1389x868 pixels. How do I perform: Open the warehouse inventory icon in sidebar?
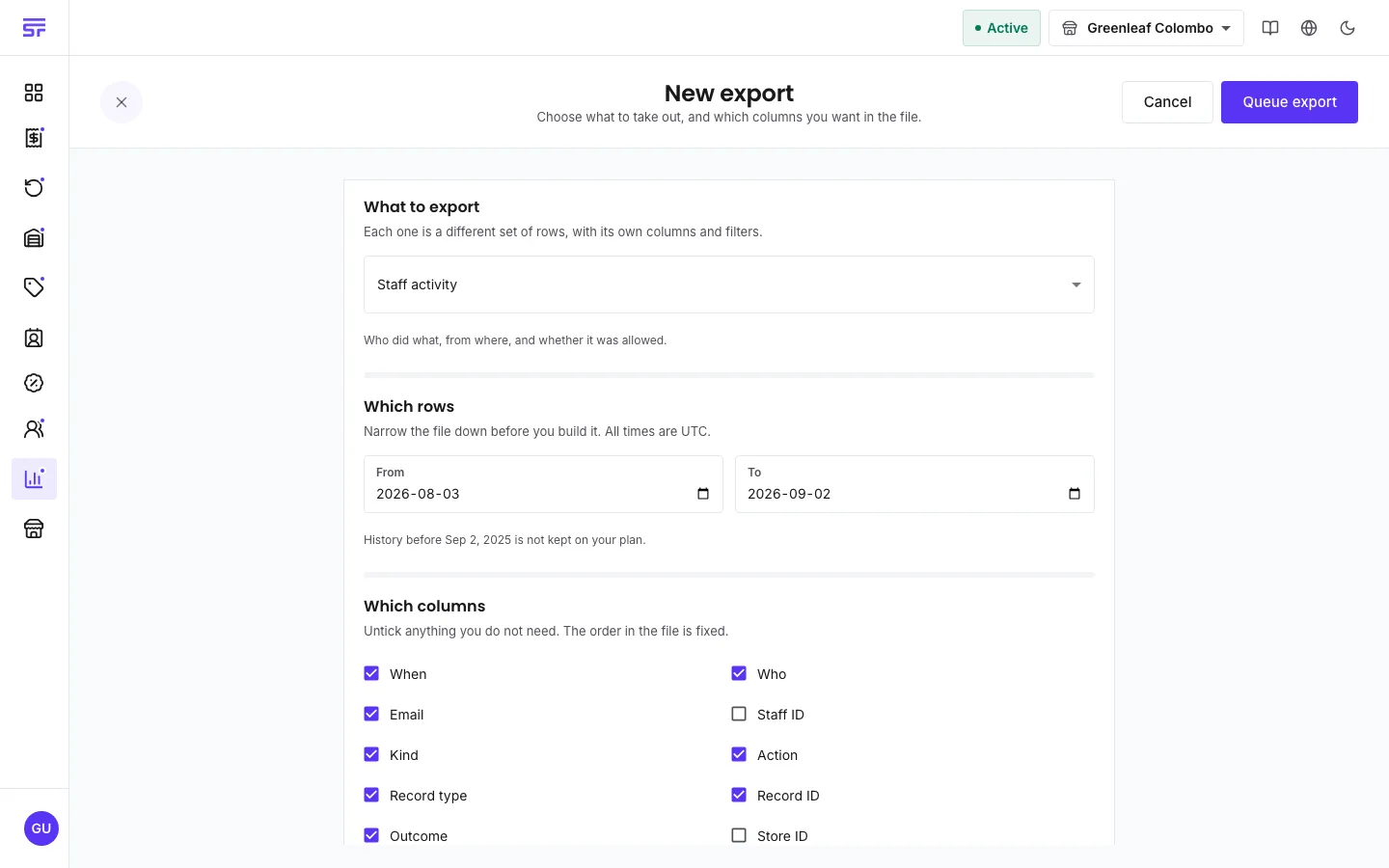point(34,237)
